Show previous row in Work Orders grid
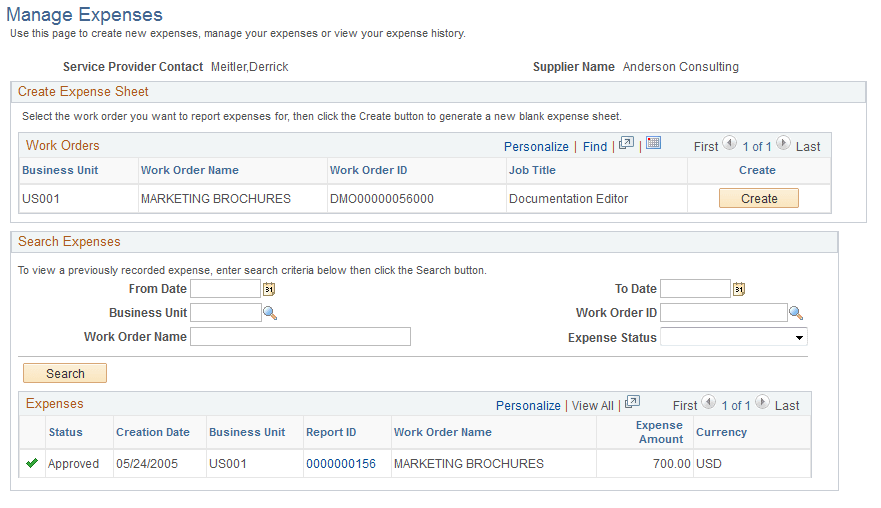This screenshot has height=508, width=881. [729, 143]
